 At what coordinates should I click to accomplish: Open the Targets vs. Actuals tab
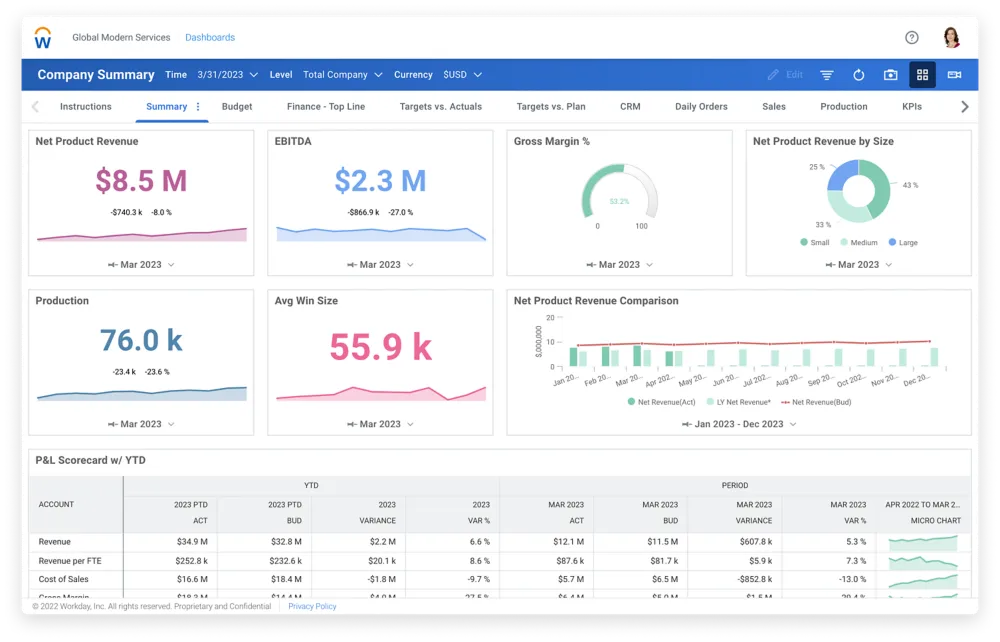(440, 107)
